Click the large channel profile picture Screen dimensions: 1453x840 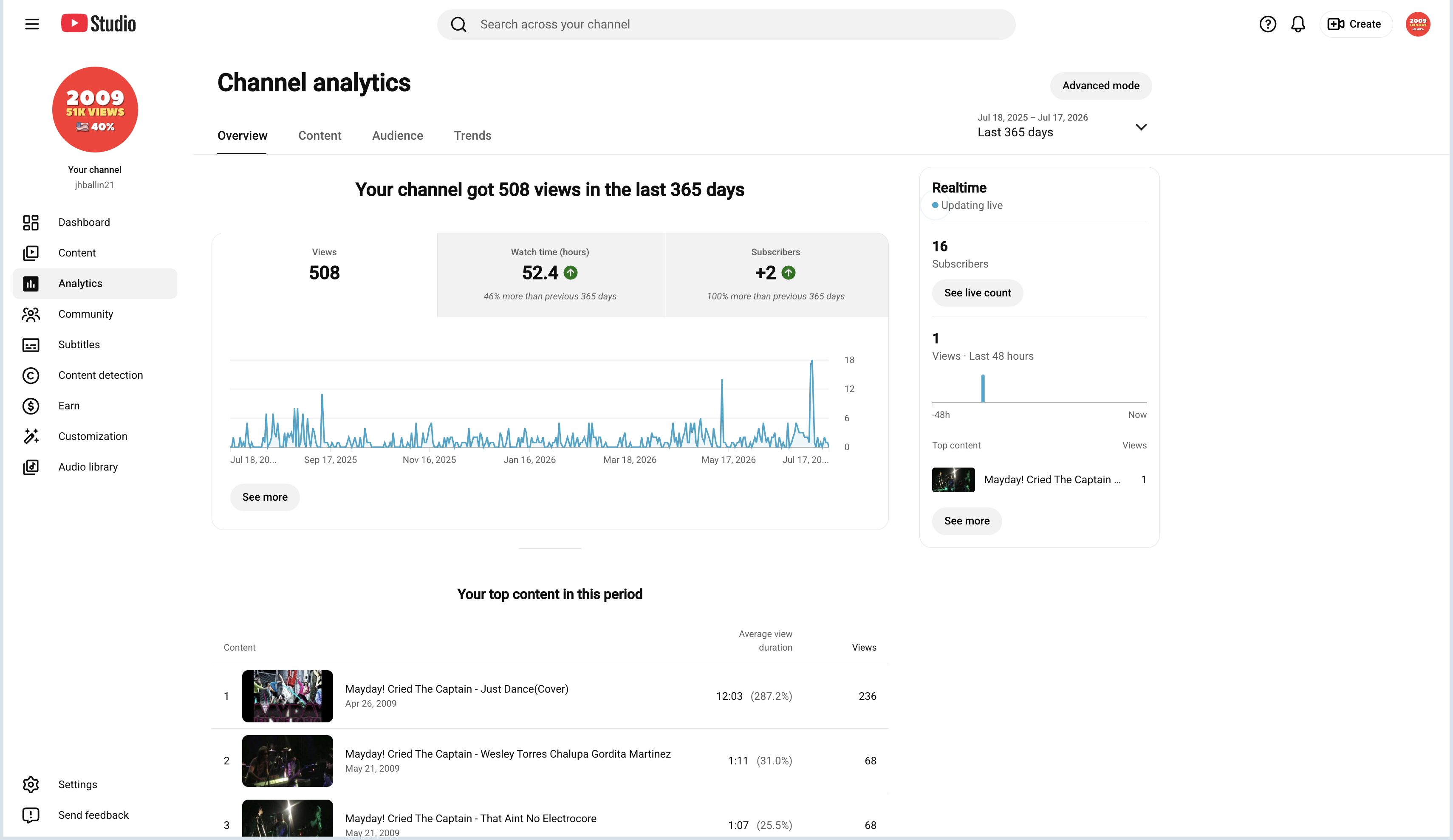point(95,110)
